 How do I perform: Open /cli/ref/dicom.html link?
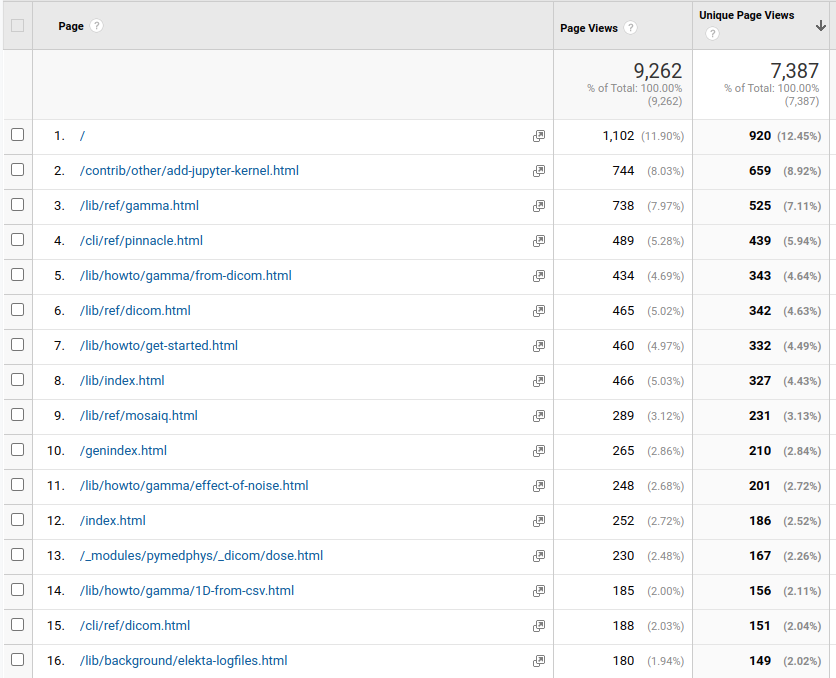coord(135,626)
